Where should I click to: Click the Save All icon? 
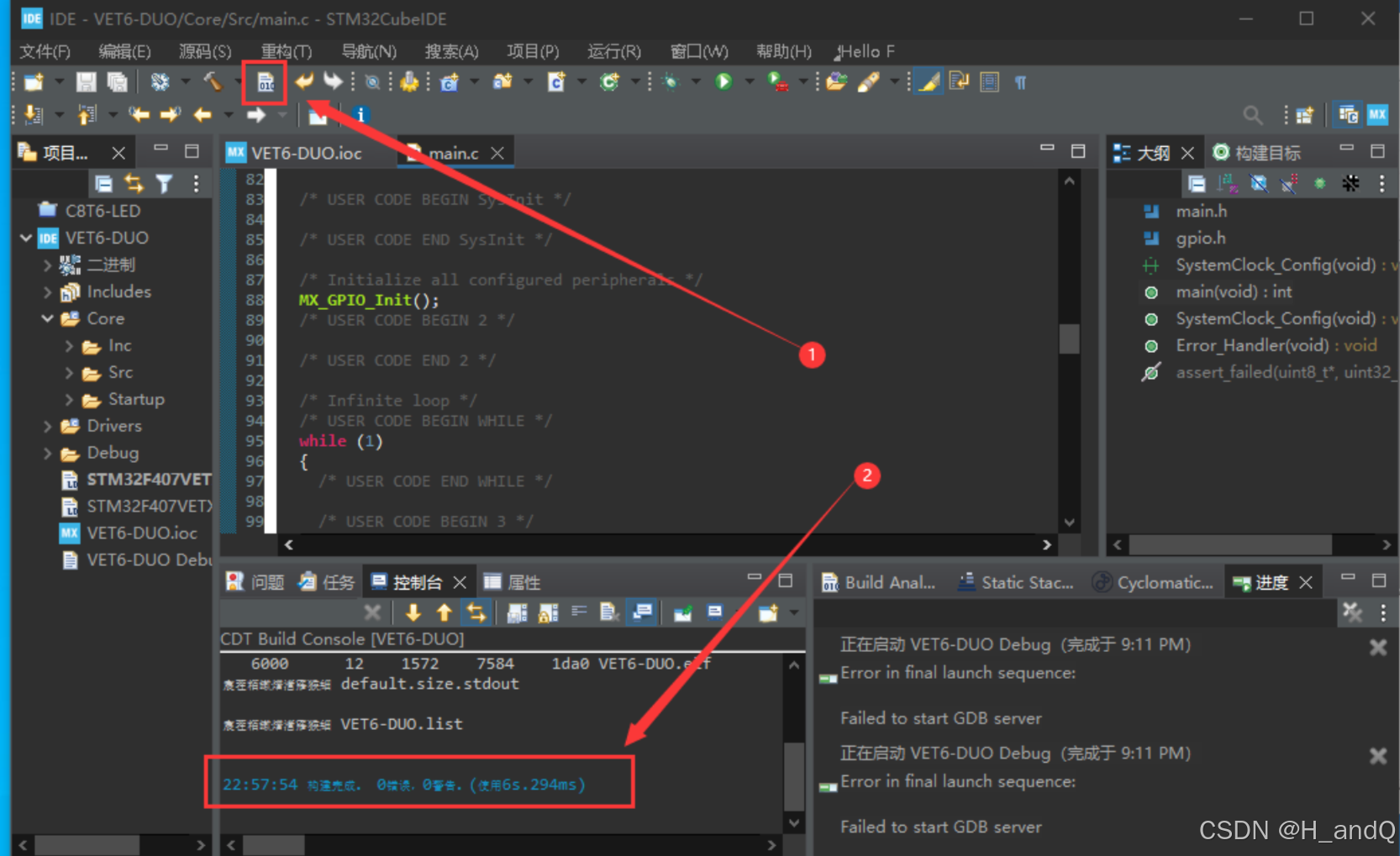[x=118, y=81]
